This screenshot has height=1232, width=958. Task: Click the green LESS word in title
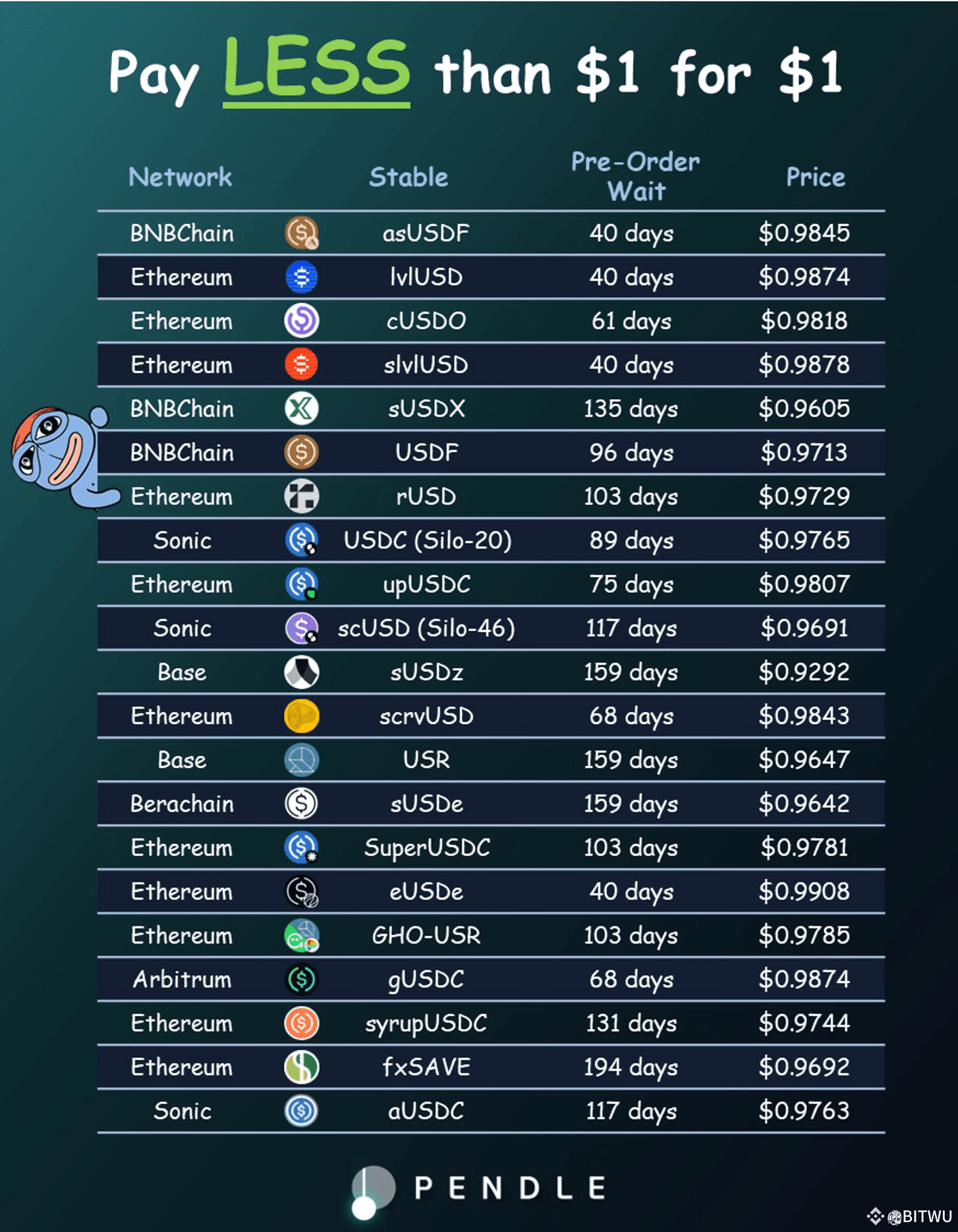[x=316, y=69]
